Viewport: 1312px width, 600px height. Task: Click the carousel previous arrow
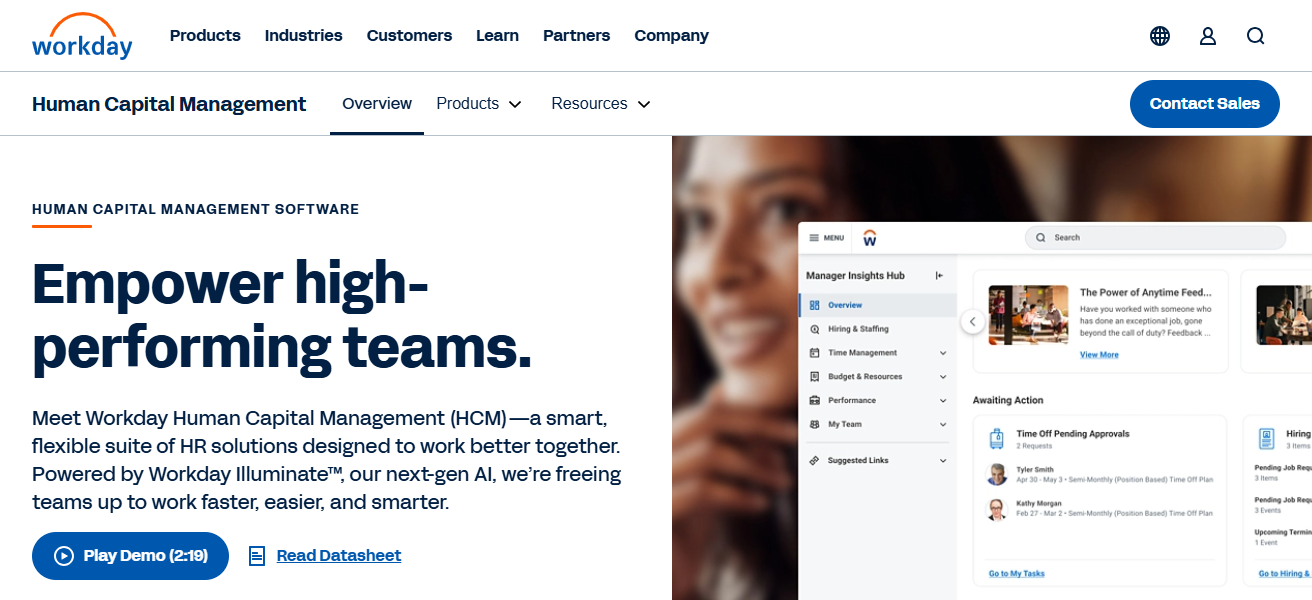(x=972, y=322)
